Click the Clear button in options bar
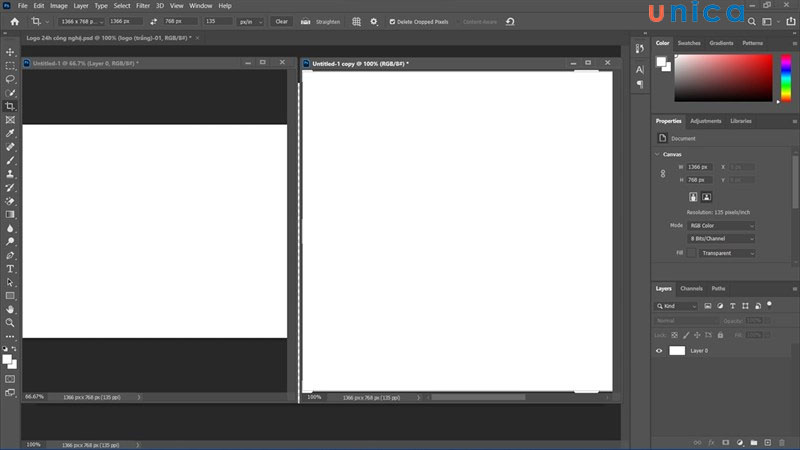This screenshot has height=450, width=800. click(x=281, y=21)
